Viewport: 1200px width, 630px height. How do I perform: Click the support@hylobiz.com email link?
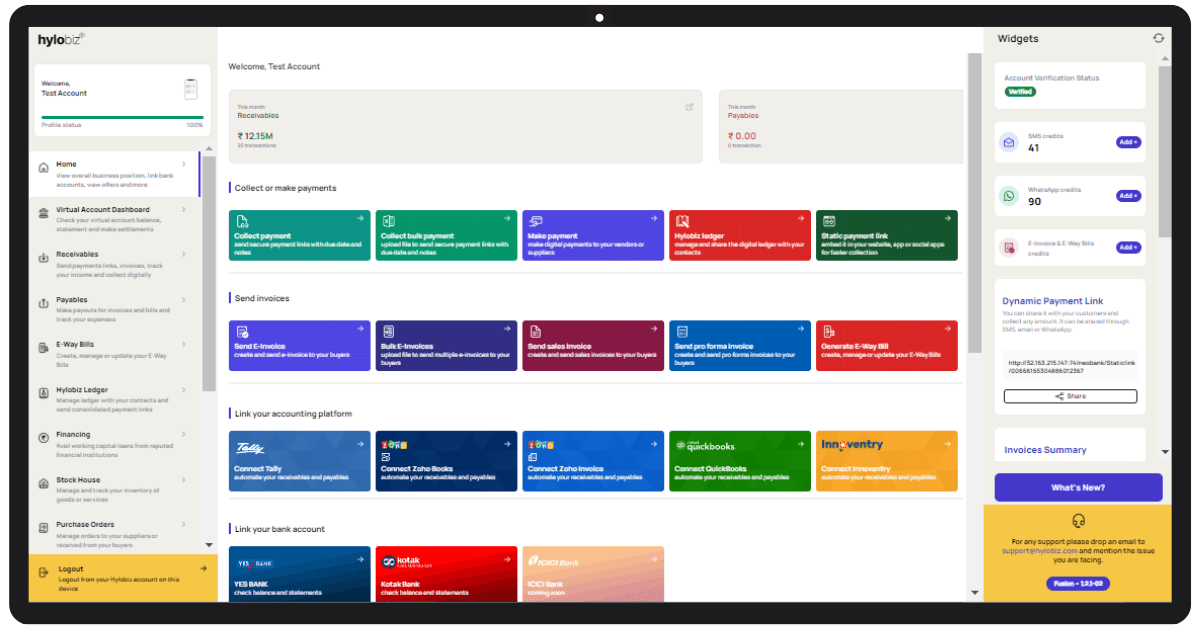pos(1039,551)
